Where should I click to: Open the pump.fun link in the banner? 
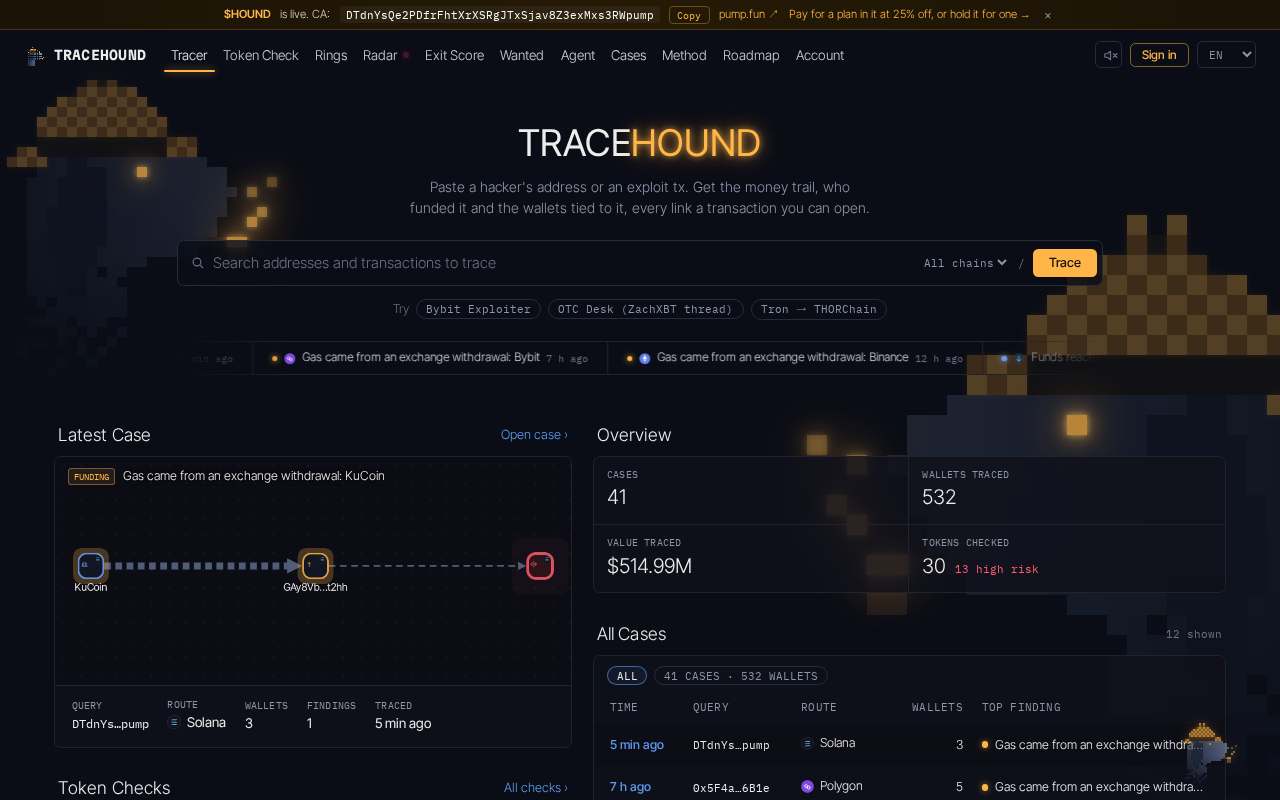748,15
